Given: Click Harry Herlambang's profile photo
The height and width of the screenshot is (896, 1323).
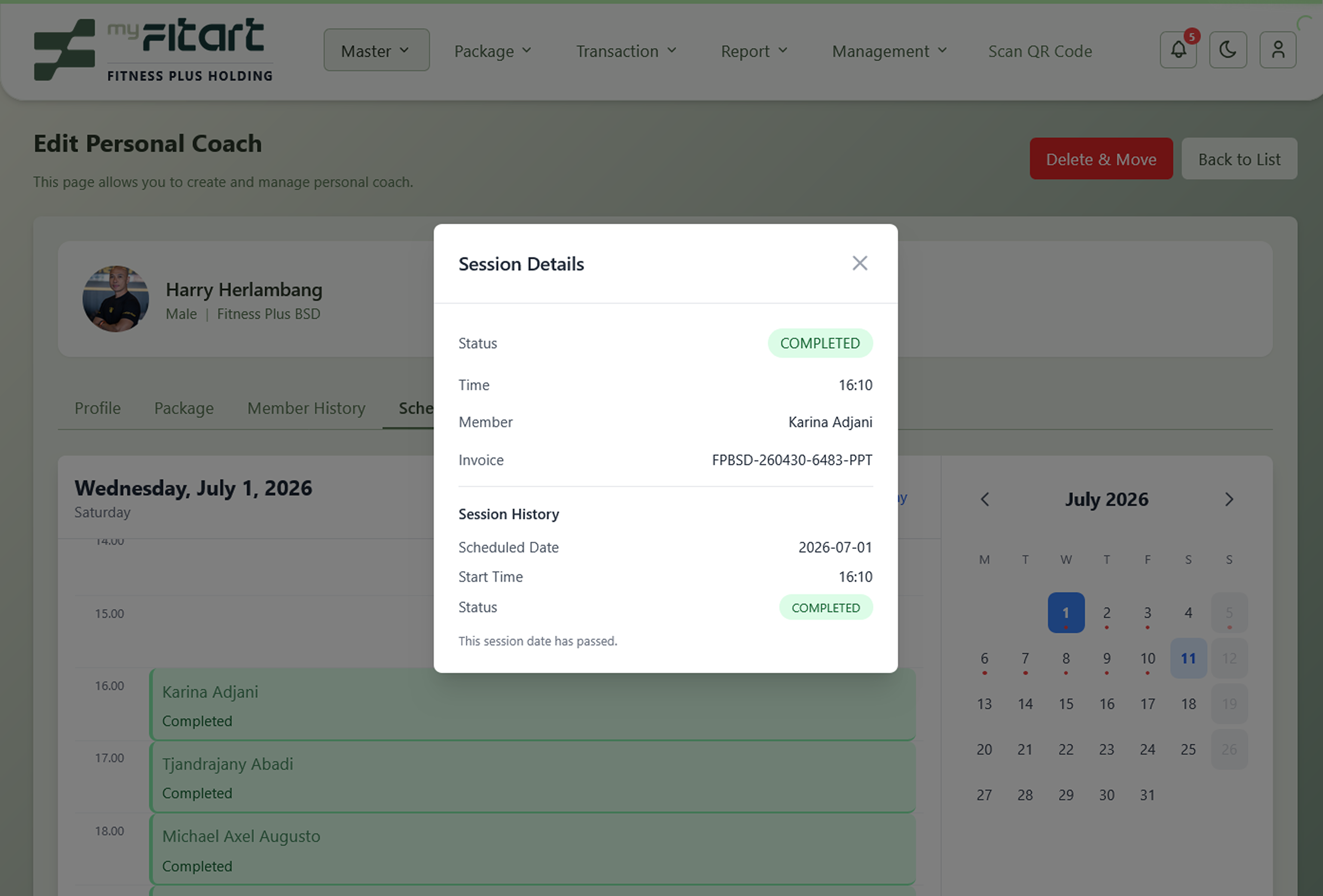Looking at the screenshot, I should (116, 299).
